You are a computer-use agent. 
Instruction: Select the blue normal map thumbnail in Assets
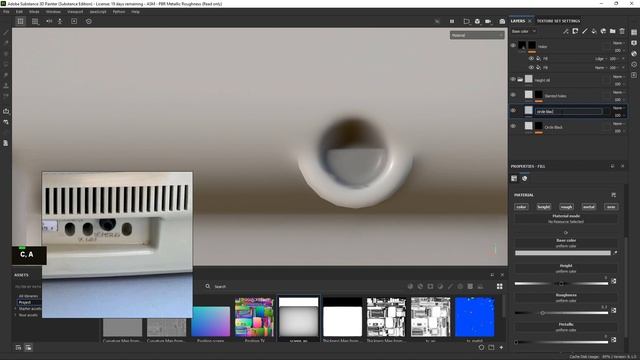click(474, 317)
